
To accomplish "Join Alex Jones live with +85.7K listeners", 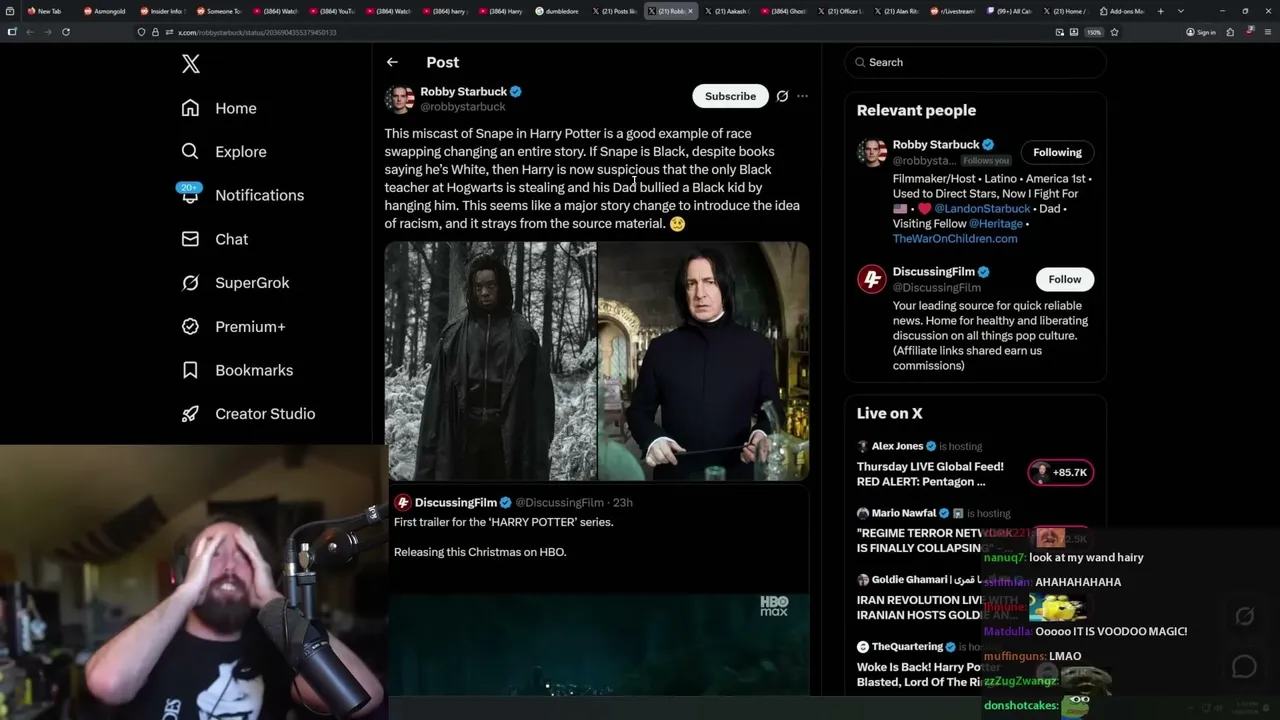I will [x=1061, y=472].
